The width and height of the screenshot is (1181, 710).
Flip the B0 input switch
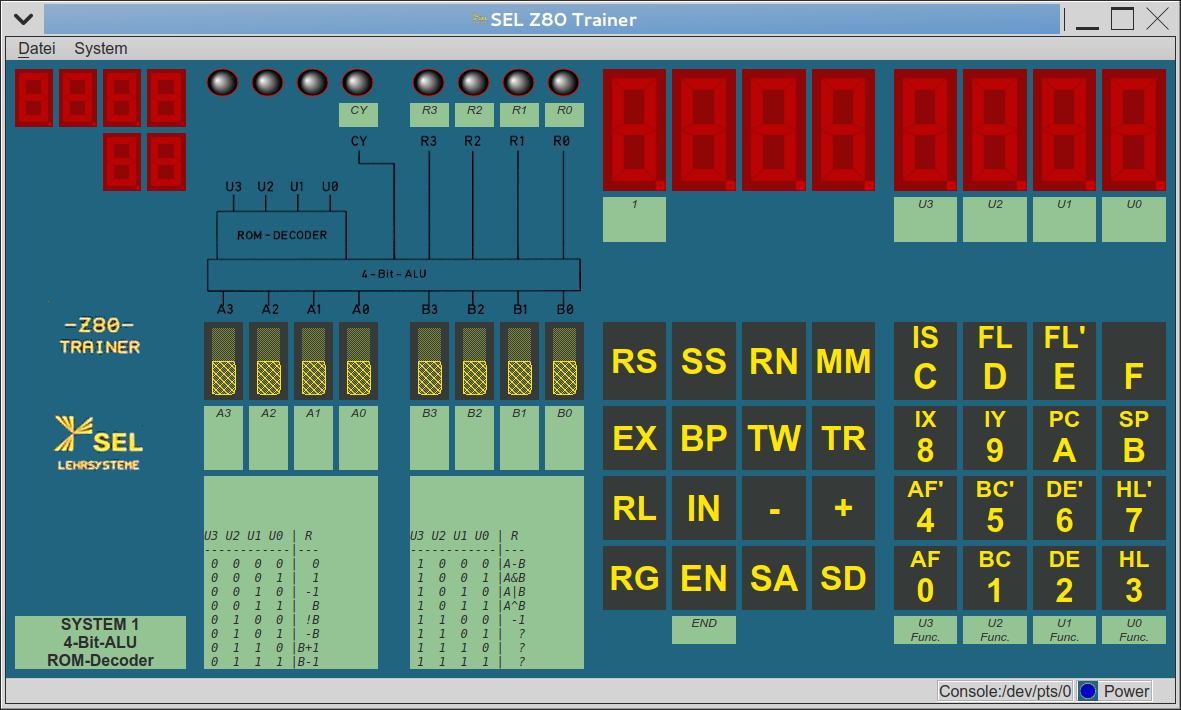coord(564,360)
